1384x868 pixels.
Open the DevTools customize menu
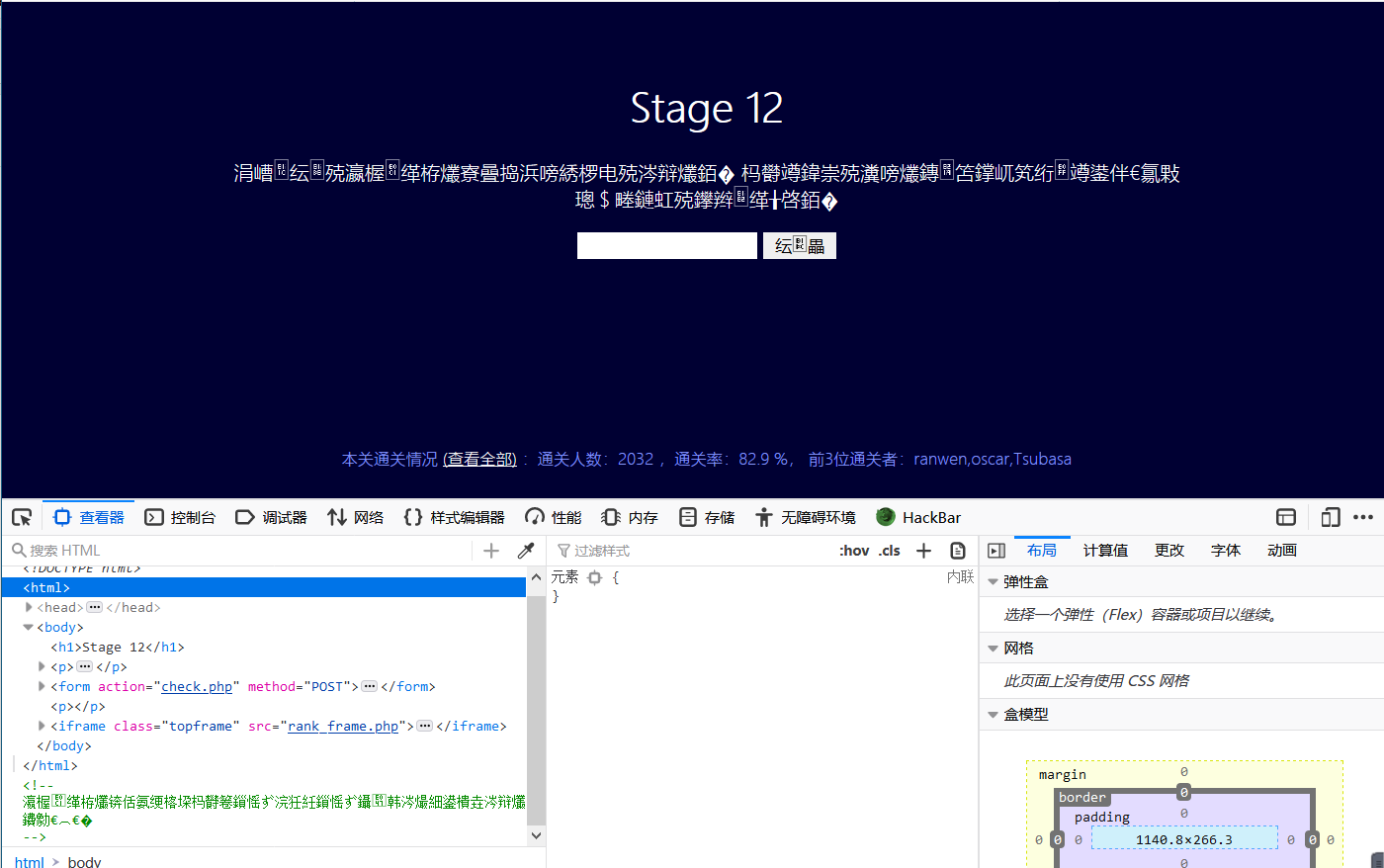[x=1364, y=516]
